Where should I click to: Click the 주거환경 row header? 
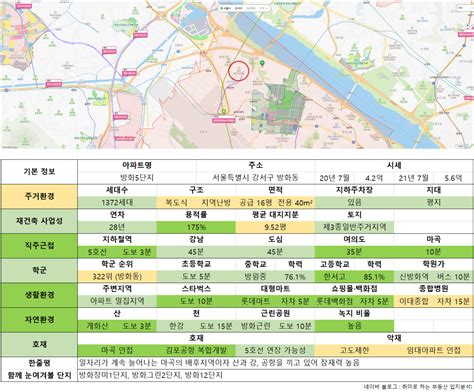point(39,196)
